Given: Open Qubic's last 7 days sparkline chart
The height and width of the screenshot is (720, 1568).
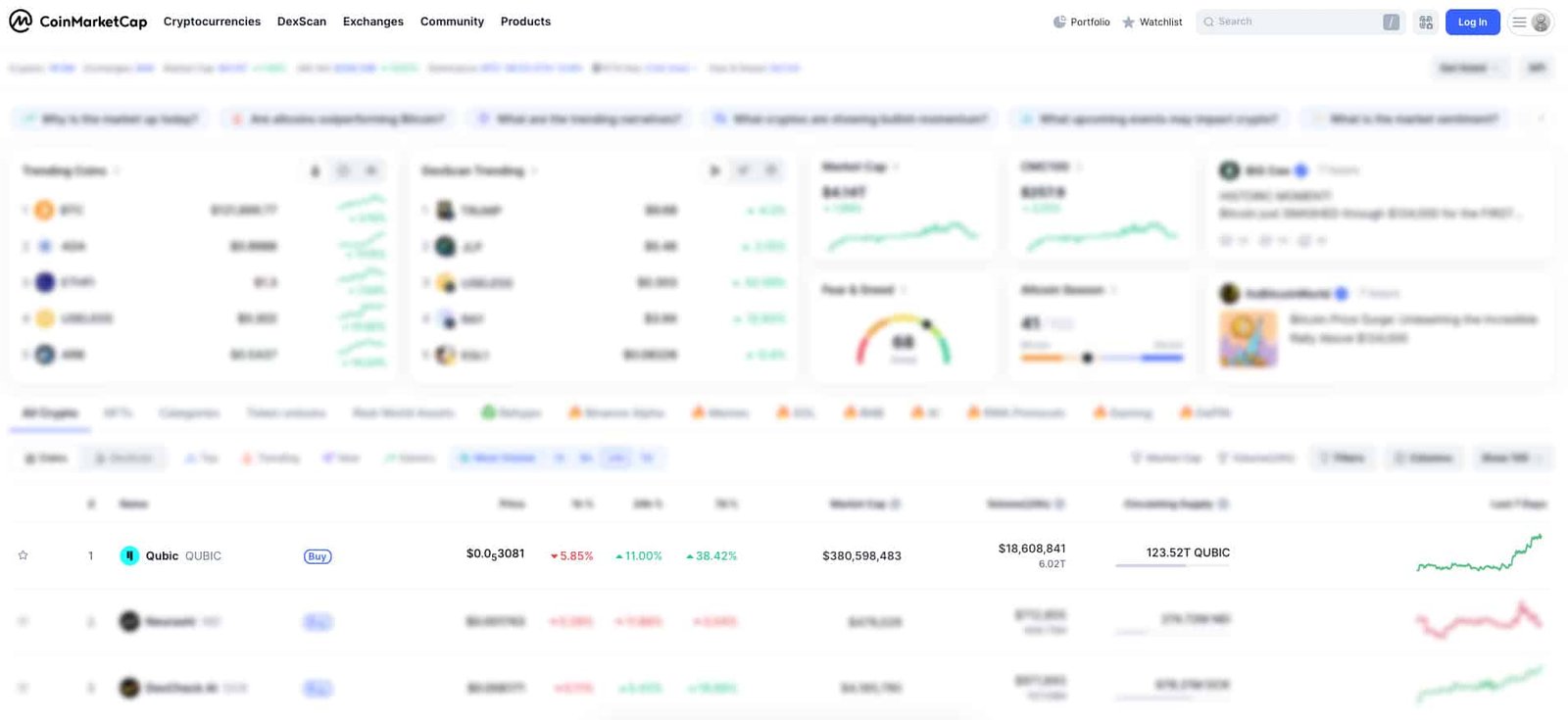Looking at the screenshot, I should coord(1479,553).
